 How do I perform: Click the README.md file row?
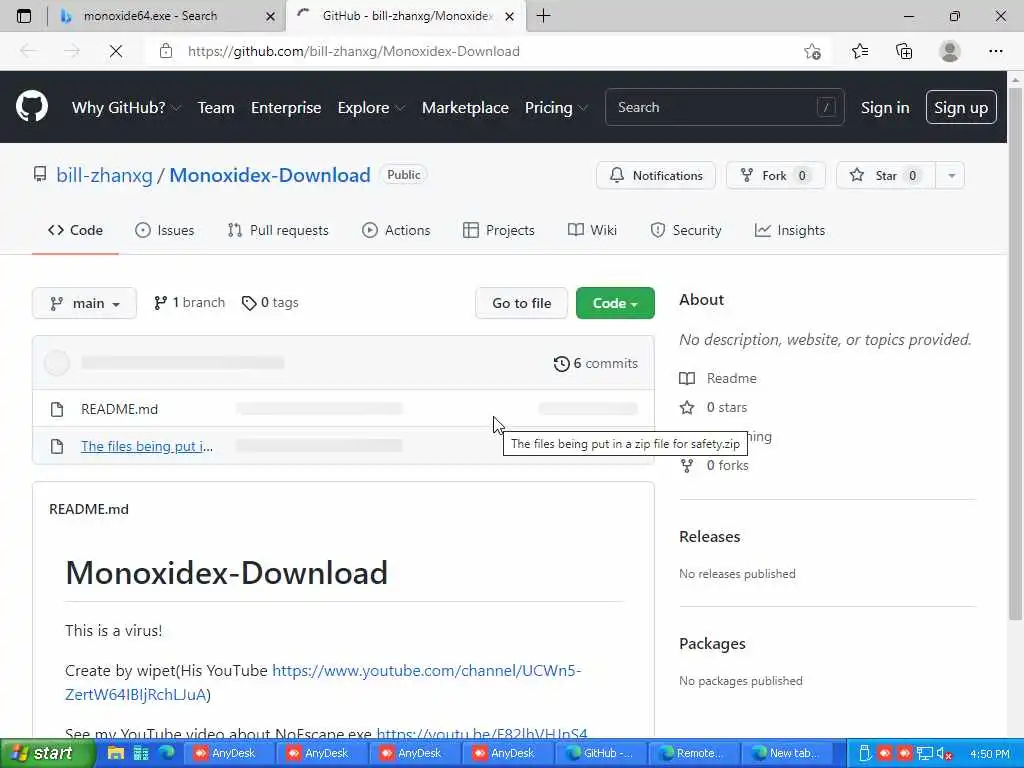[343, 409]
